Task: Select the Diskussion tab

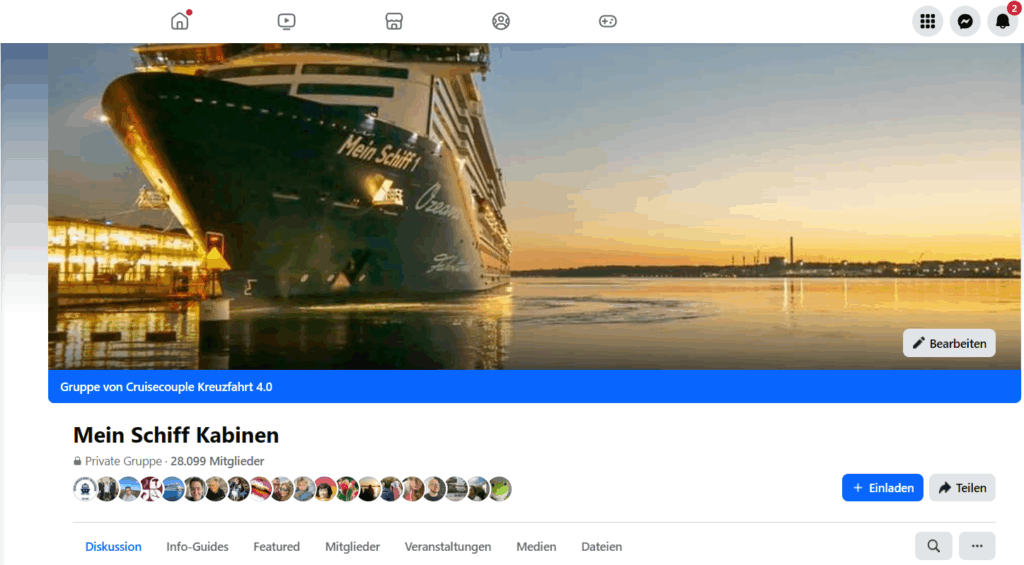Action: (x=113, y=547)
